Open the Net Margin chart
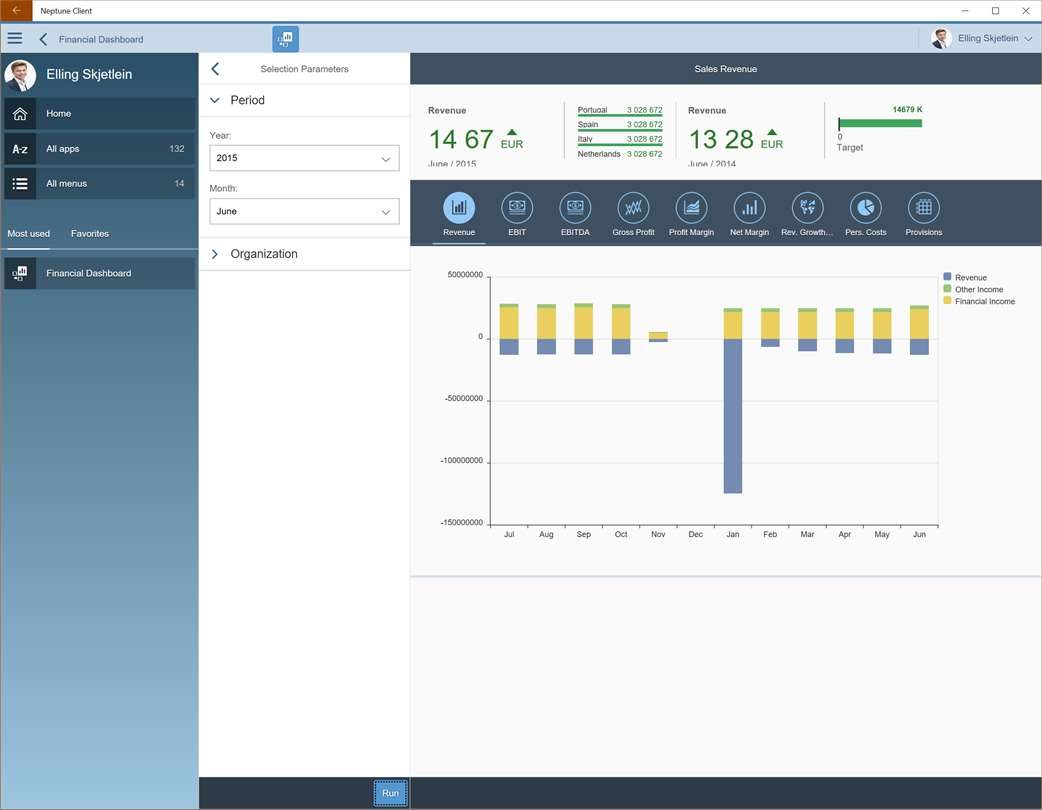This screenshot has width=1042, height=810. (749, 208)
